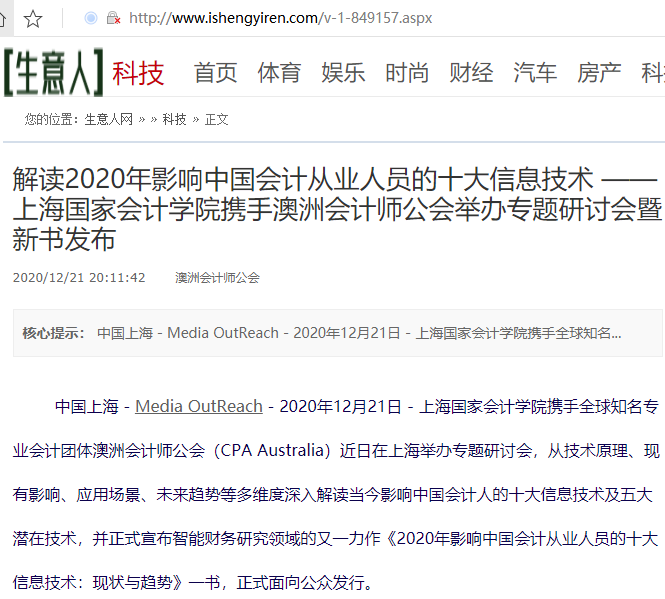Select the 汽车 navigation item
665x599 pixels.
pos(535,73)
